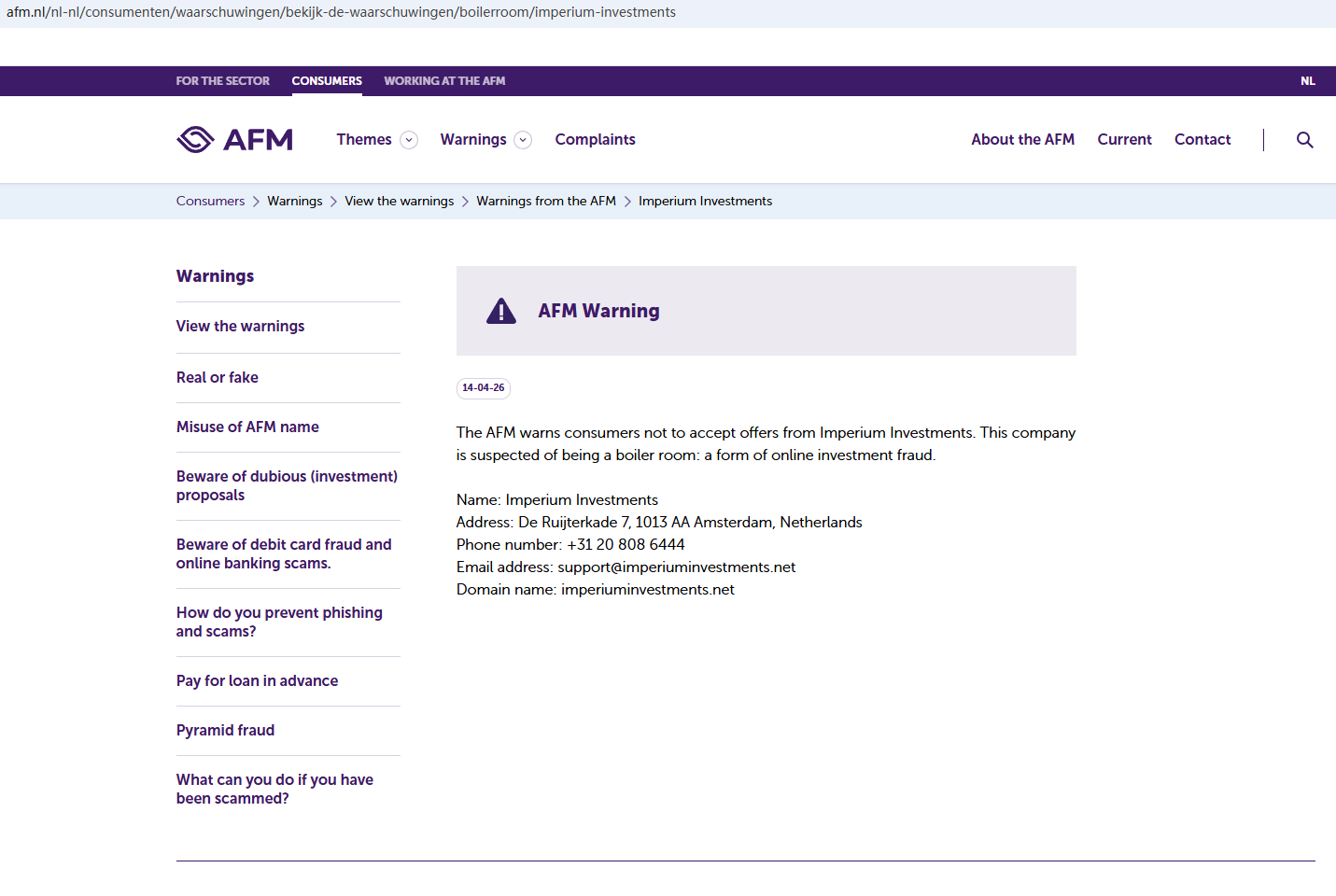The width and height of the screenshot is (1336, 896).
Task: Go to the Current page
Action: tap(1124, 139)
